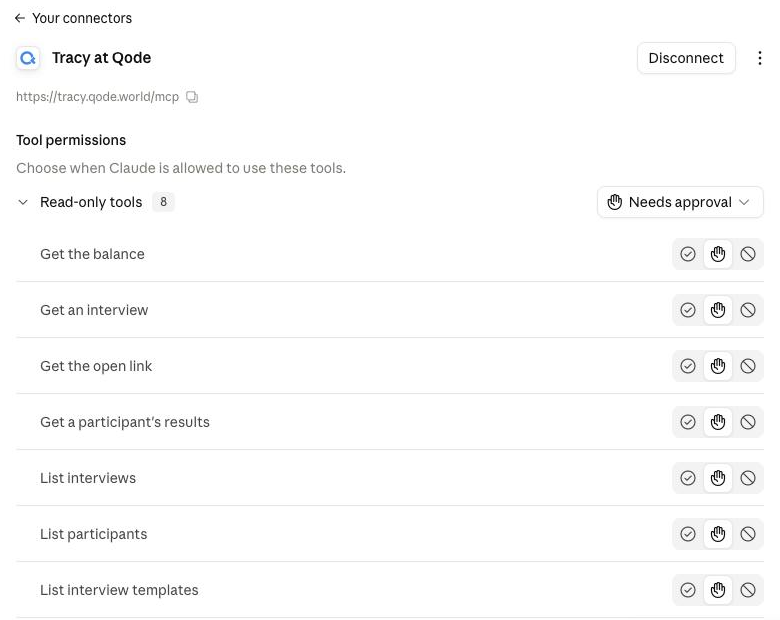Click Get a participant's results label

125,422
